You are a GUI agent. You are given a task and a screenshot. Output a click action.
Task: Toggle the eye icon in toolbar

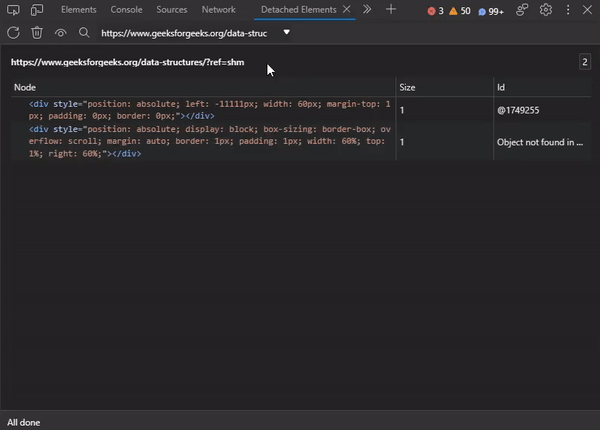click(x=60, y=33)
